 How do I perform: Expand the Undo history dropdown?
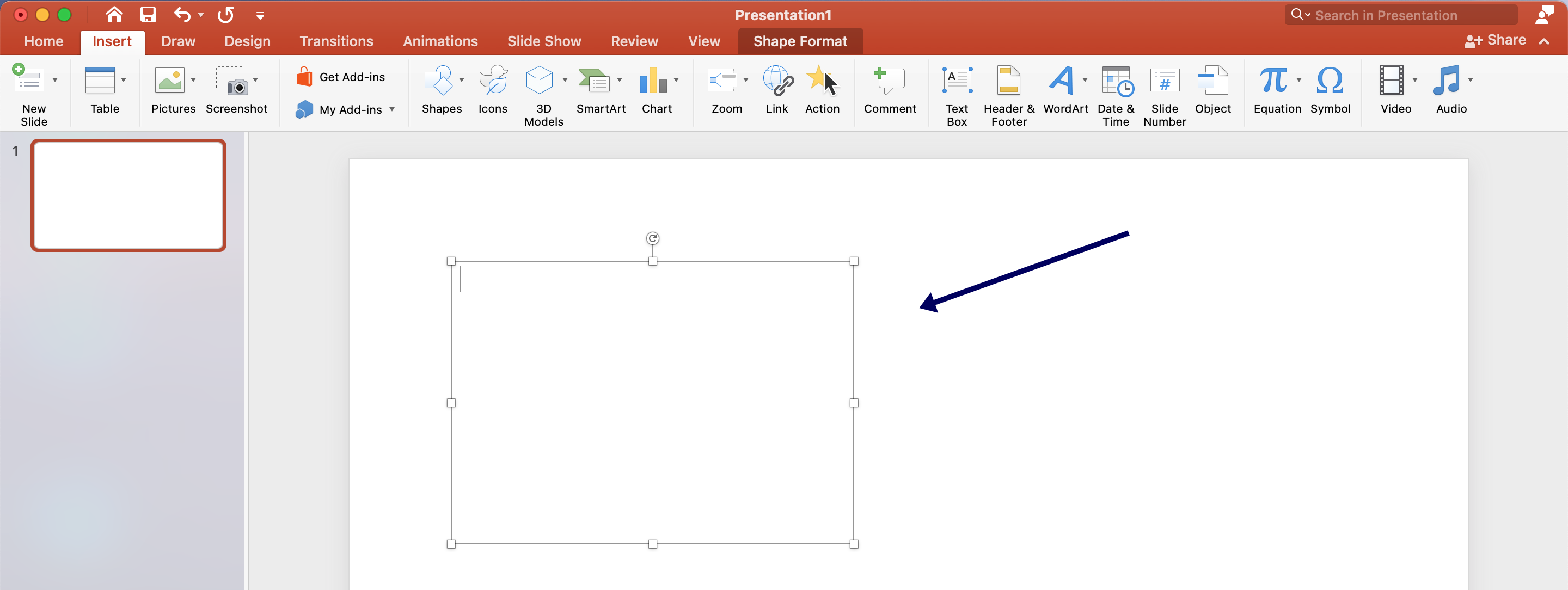tap(201, 15)
